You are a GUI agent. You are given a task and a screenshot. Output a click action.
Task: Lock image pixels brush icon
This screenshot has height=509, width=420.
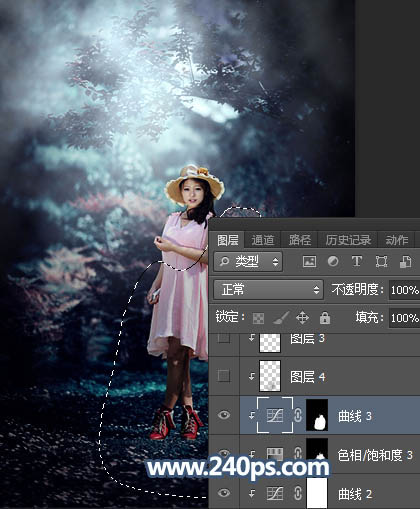(281, 318)
